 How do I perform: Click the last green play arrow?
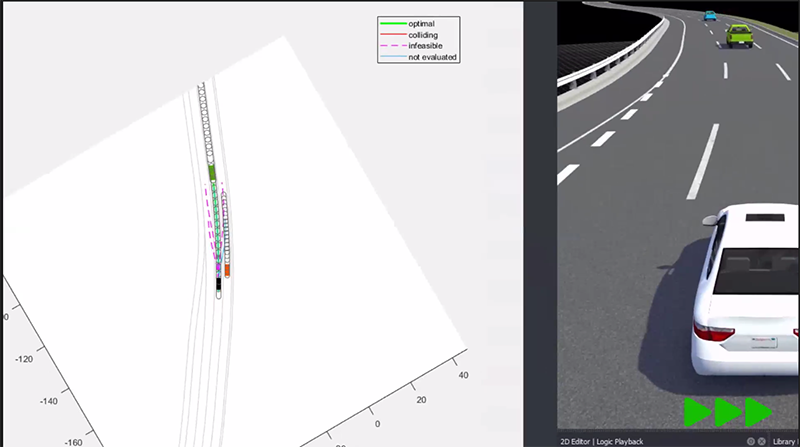point(759,411)
